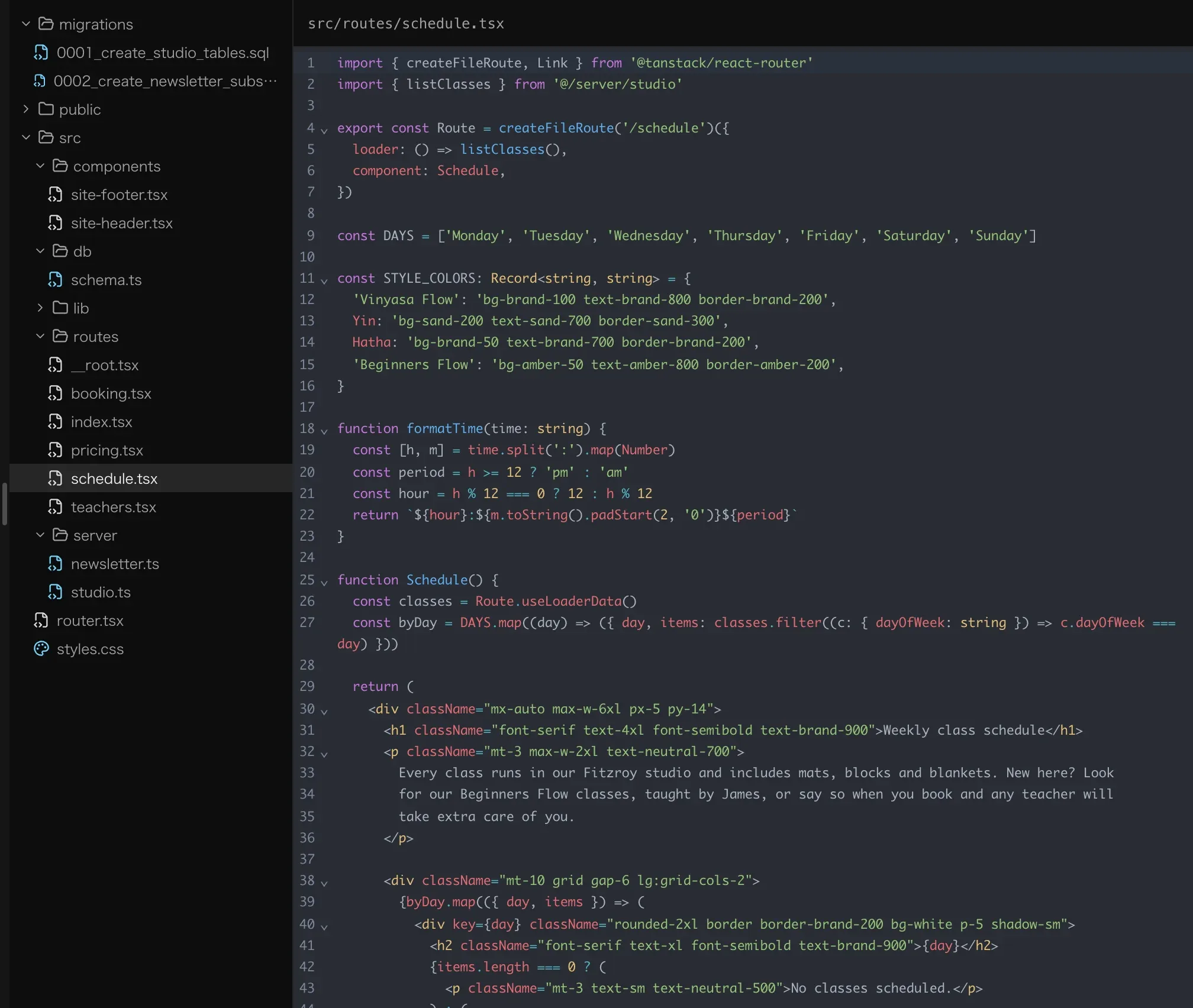Click the file icon beside newsletter.ts
Screen dimensions: 1193x1008
pos(55,564)
